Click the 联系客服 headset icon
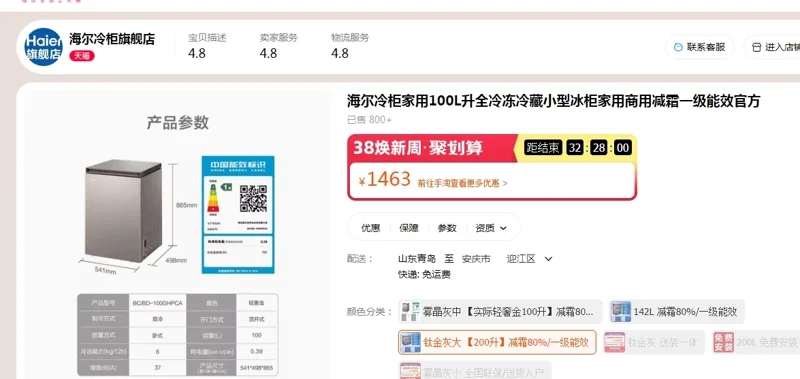Viewport: 800px width, 379px height. click(x=678, y=47)
